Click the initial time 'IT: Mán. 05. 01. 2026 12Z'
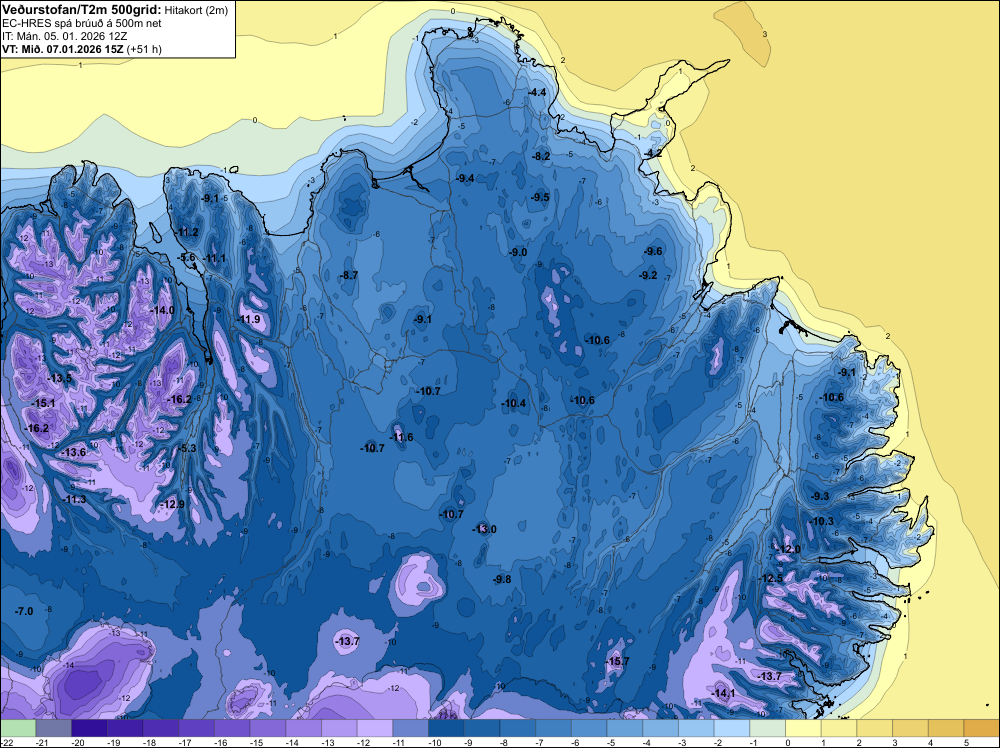Image resolution: width=1000 pixels, height=748 pixels. pos(64,36)
